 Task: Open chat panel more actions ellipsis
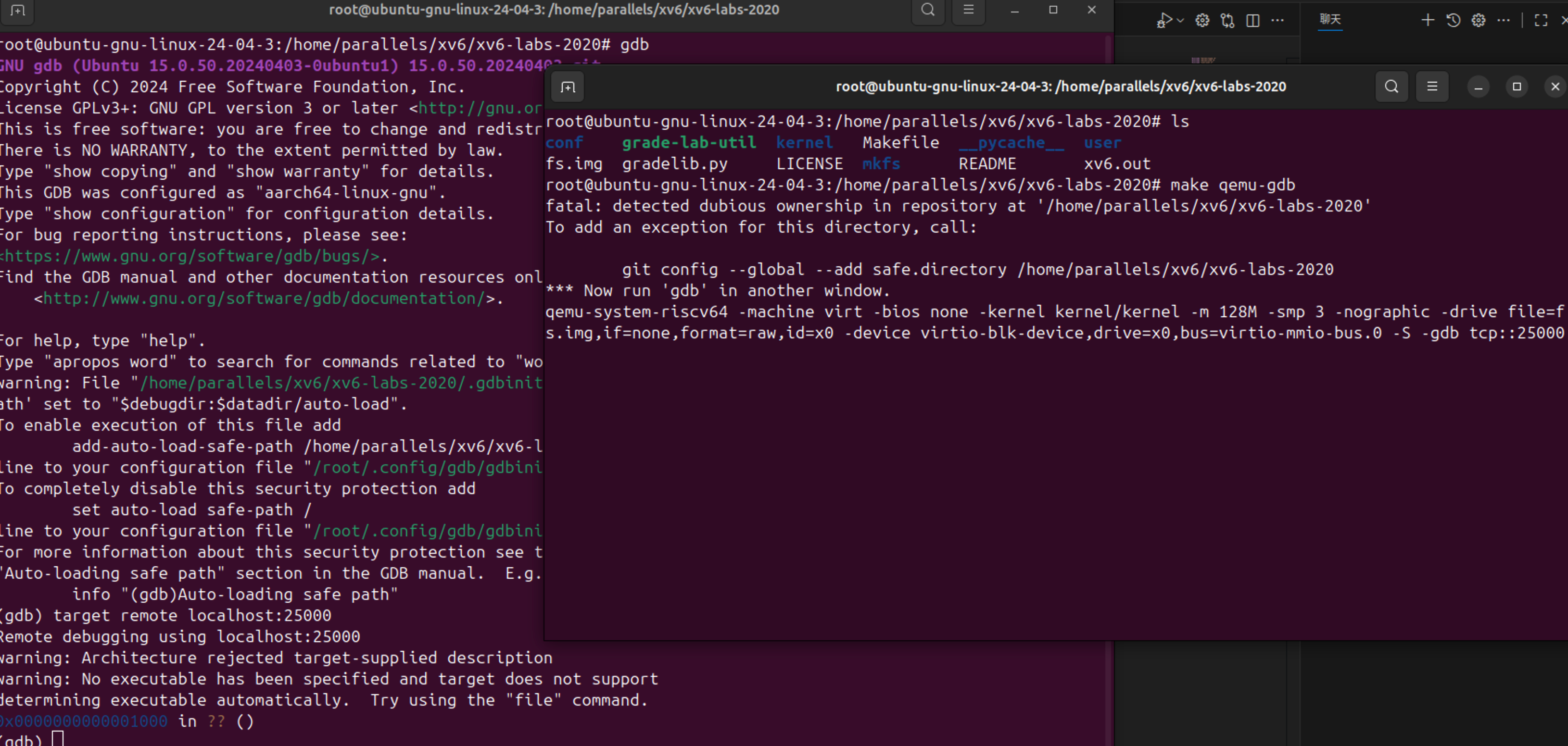click(x=1504, y=21)
